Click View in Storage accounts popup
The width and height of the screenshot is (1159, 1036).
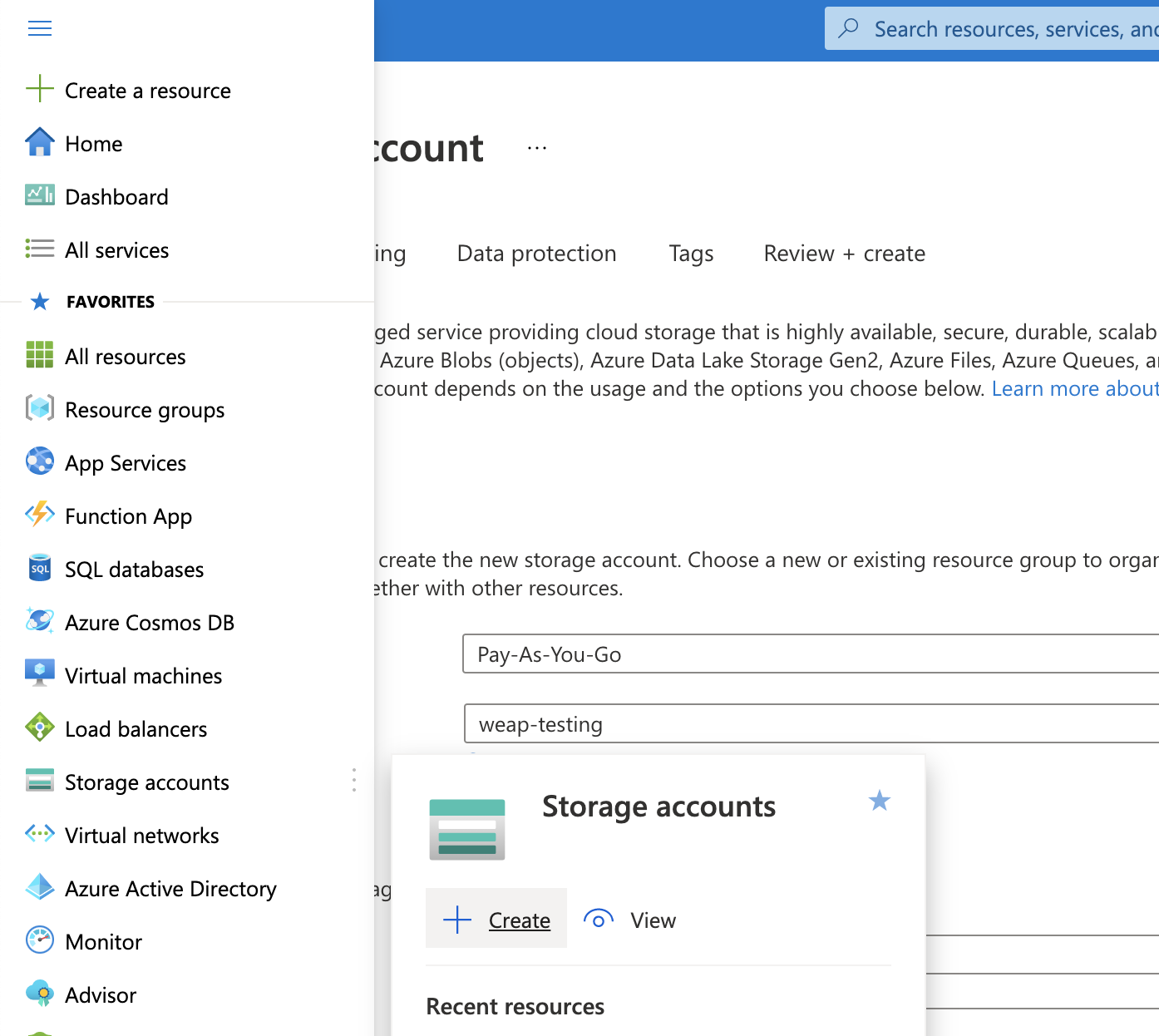pyautogui.click(x=631, y=920)
